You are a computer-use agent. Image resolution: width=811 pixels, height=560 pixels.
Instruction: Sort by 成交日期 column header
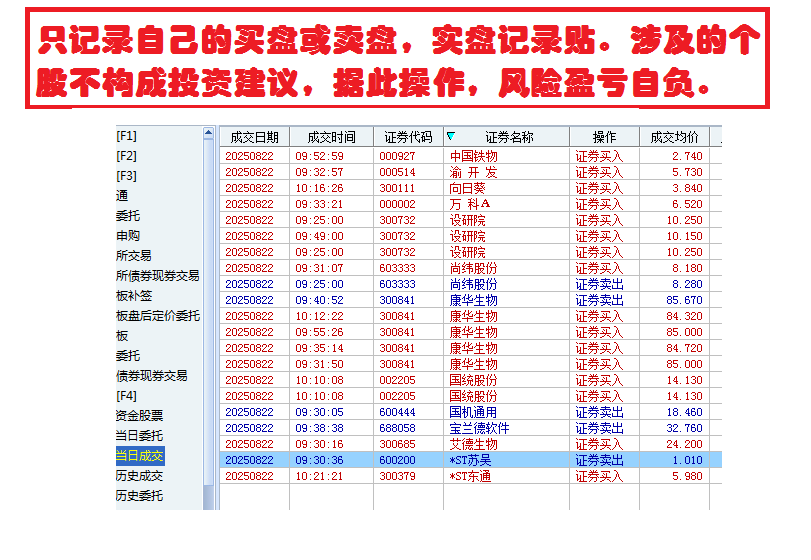[254, 137]
